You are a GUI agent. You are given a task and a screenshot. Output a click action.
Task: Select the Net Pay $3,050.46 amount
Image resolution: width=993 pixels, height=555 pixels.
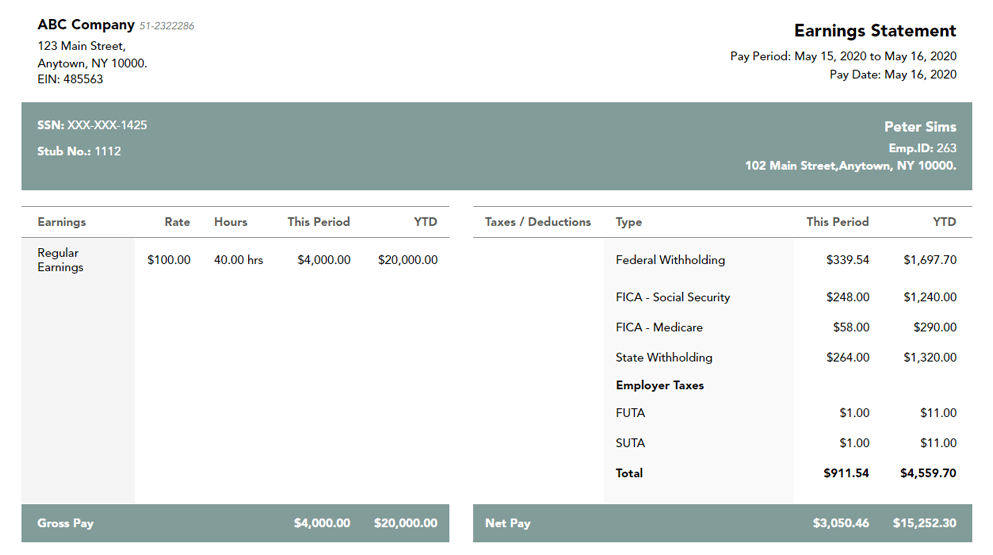[841, 523]
